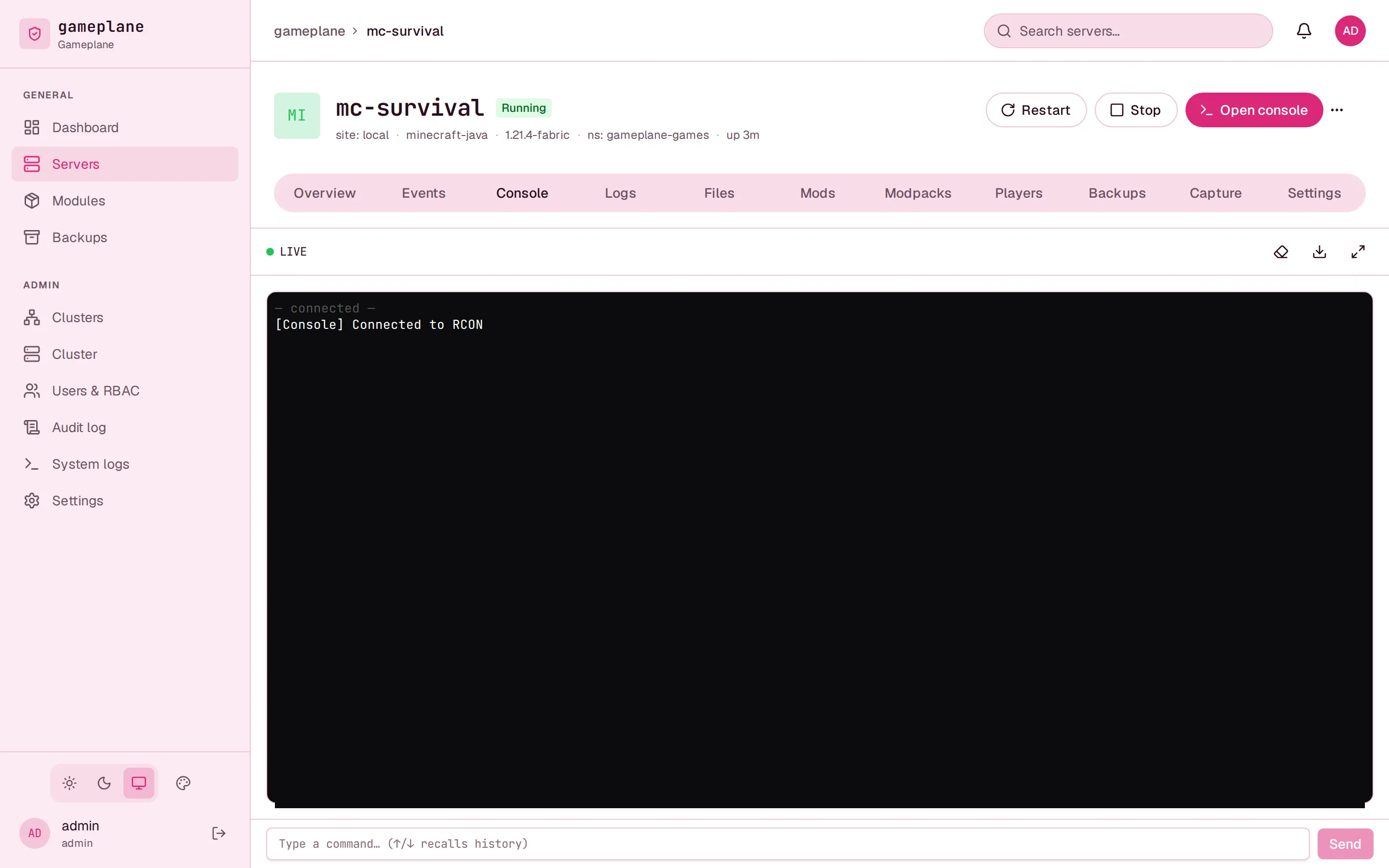Click the MI server badge icon

pos(297,115)
